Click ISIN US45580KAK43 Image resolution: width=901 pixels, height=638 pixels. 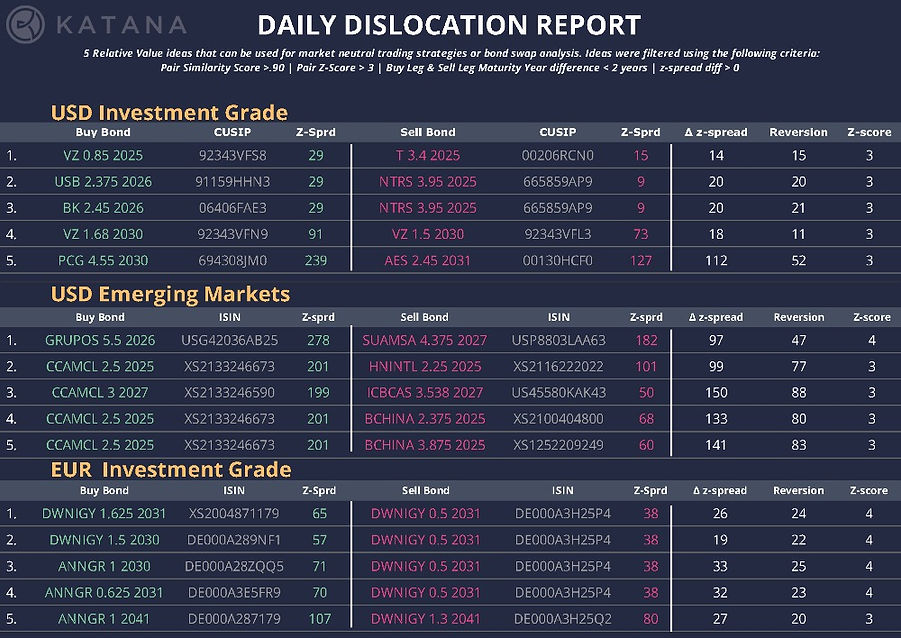[x=559, y=393]
